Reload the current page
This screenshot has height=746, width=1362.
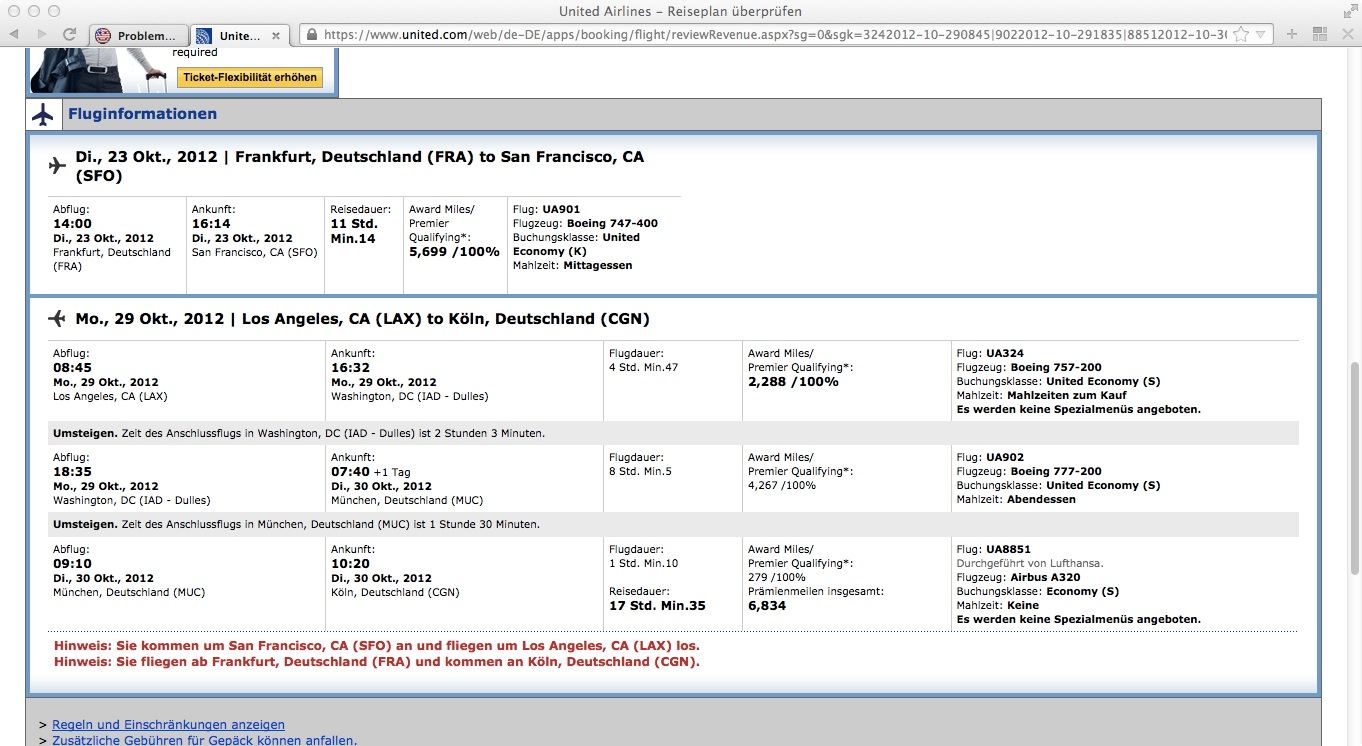(x=70, y=35)
